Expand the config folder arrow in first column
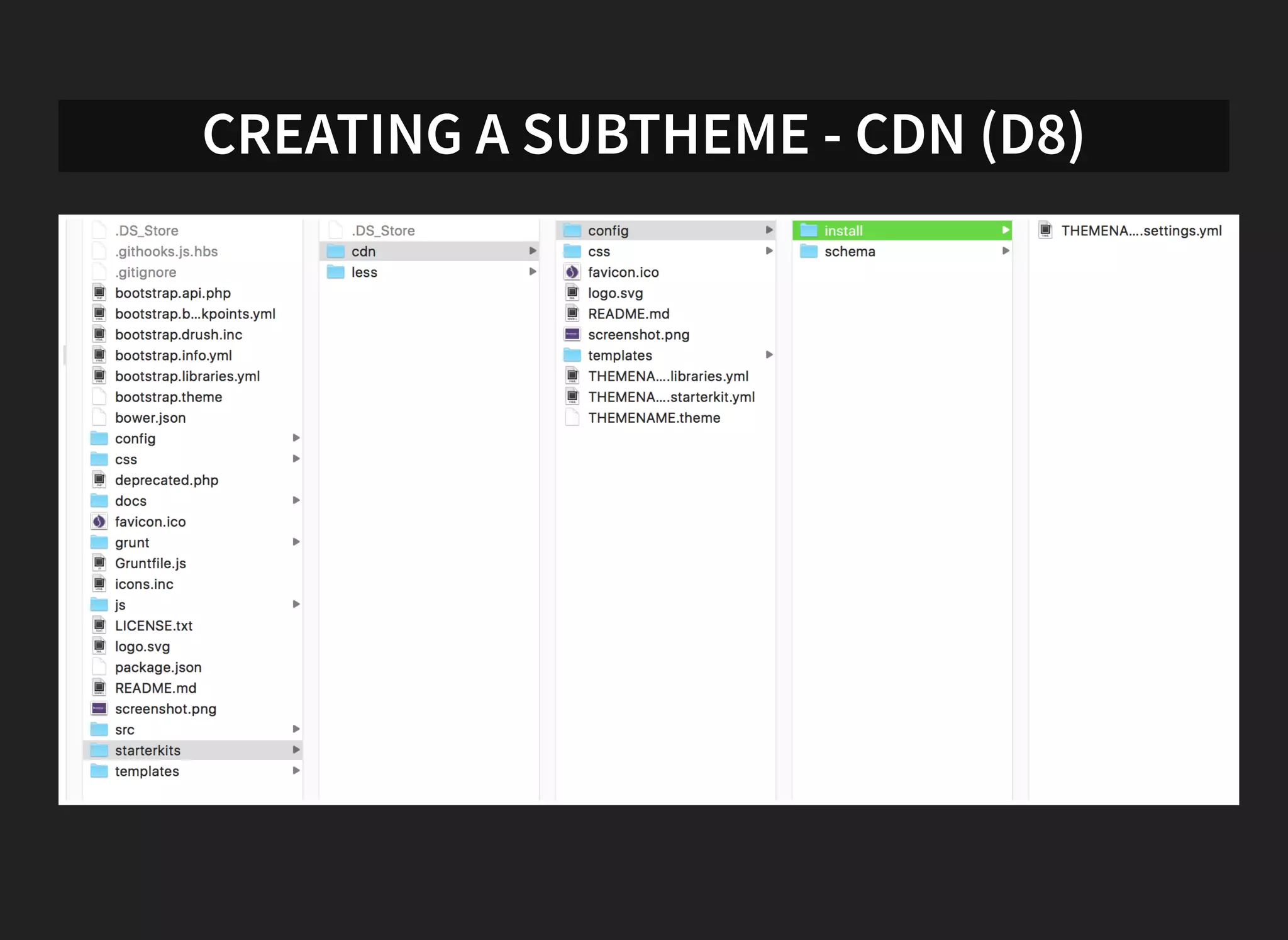The width and height of the screenshot is (1288, 940). [x=296, y=437]
